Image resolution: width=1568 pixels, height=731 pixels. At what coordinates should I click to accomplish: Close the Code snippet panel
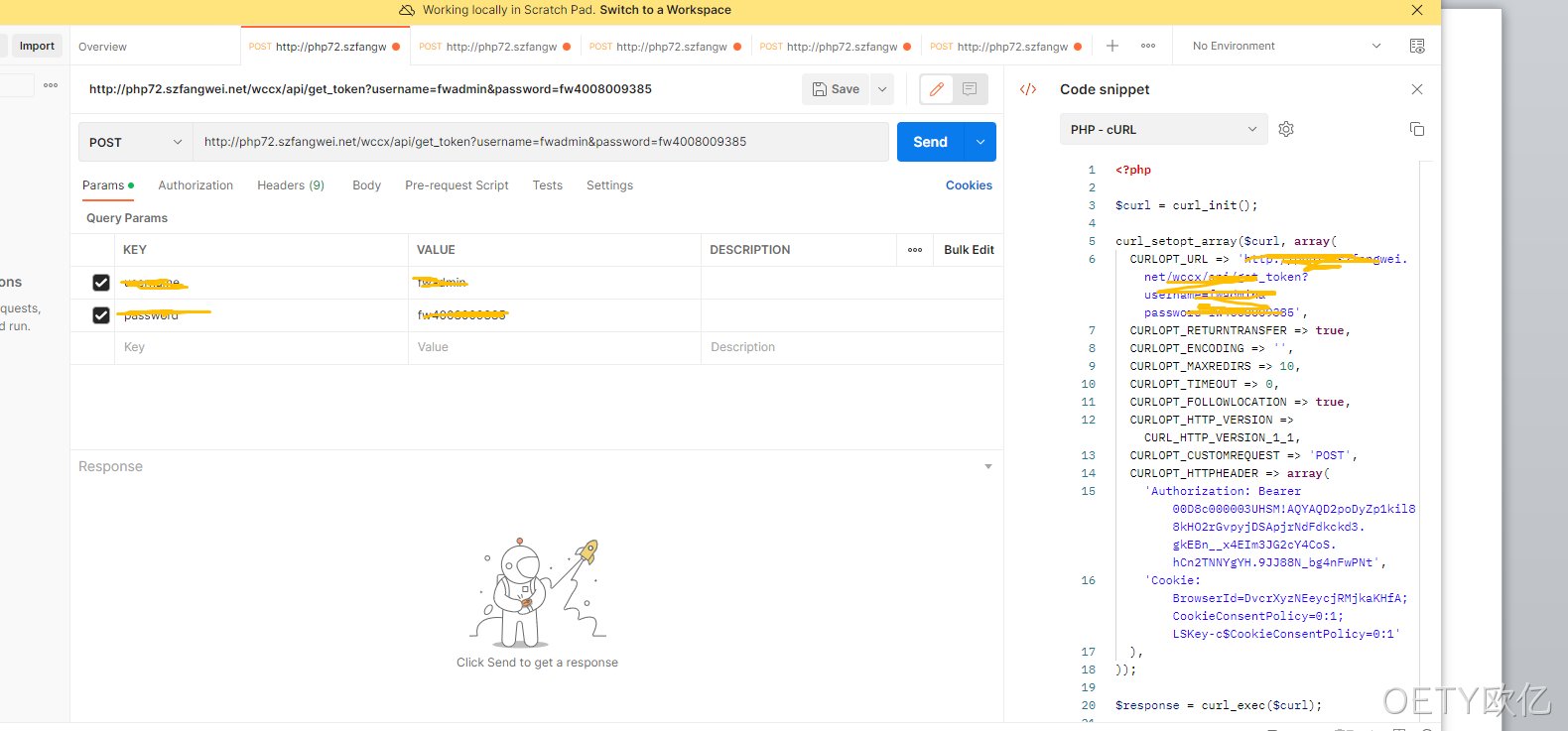tap(1417, 89)
